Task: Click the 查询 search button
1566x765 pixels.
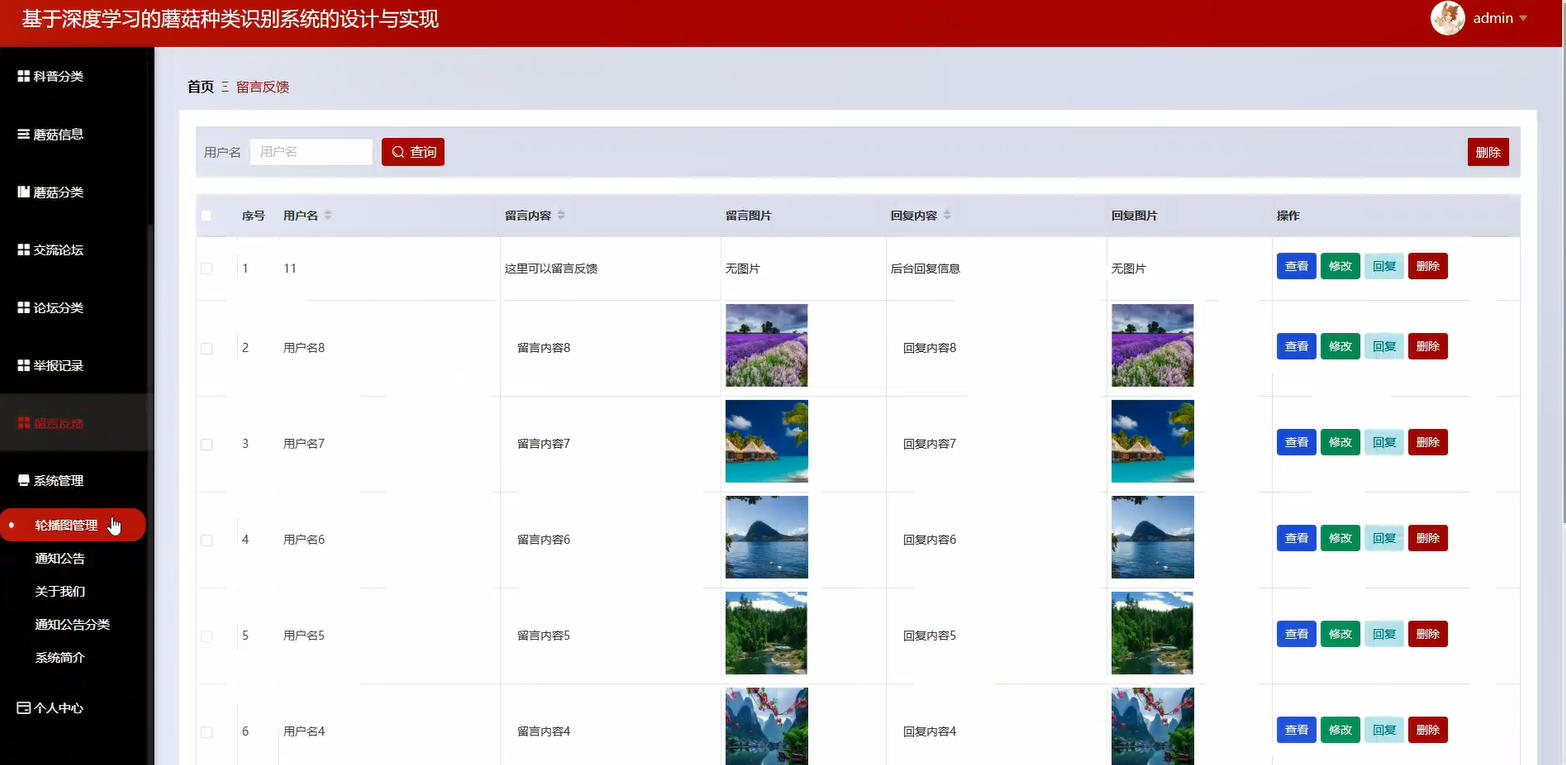Action: click(x=413, y=152)
